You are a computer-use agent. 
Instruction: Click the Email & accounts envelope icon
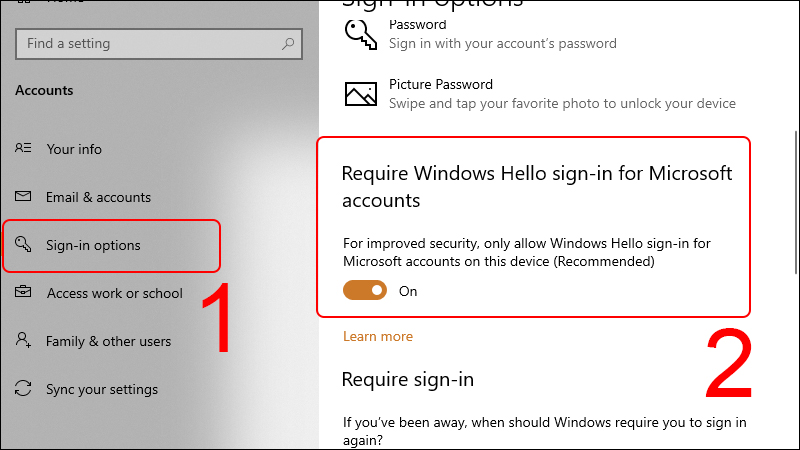coord(24,197)
